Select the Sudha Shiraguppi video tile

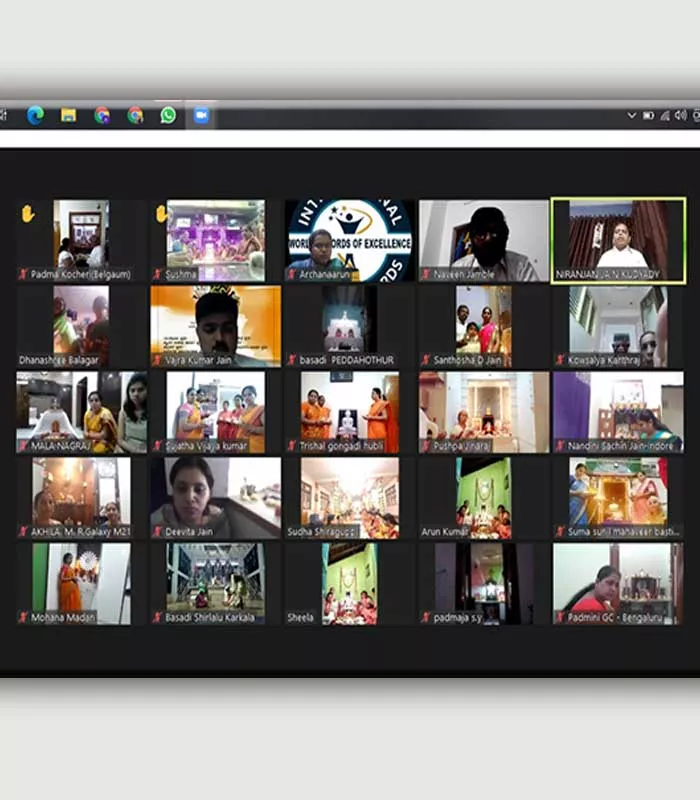[x=350, y=497]
